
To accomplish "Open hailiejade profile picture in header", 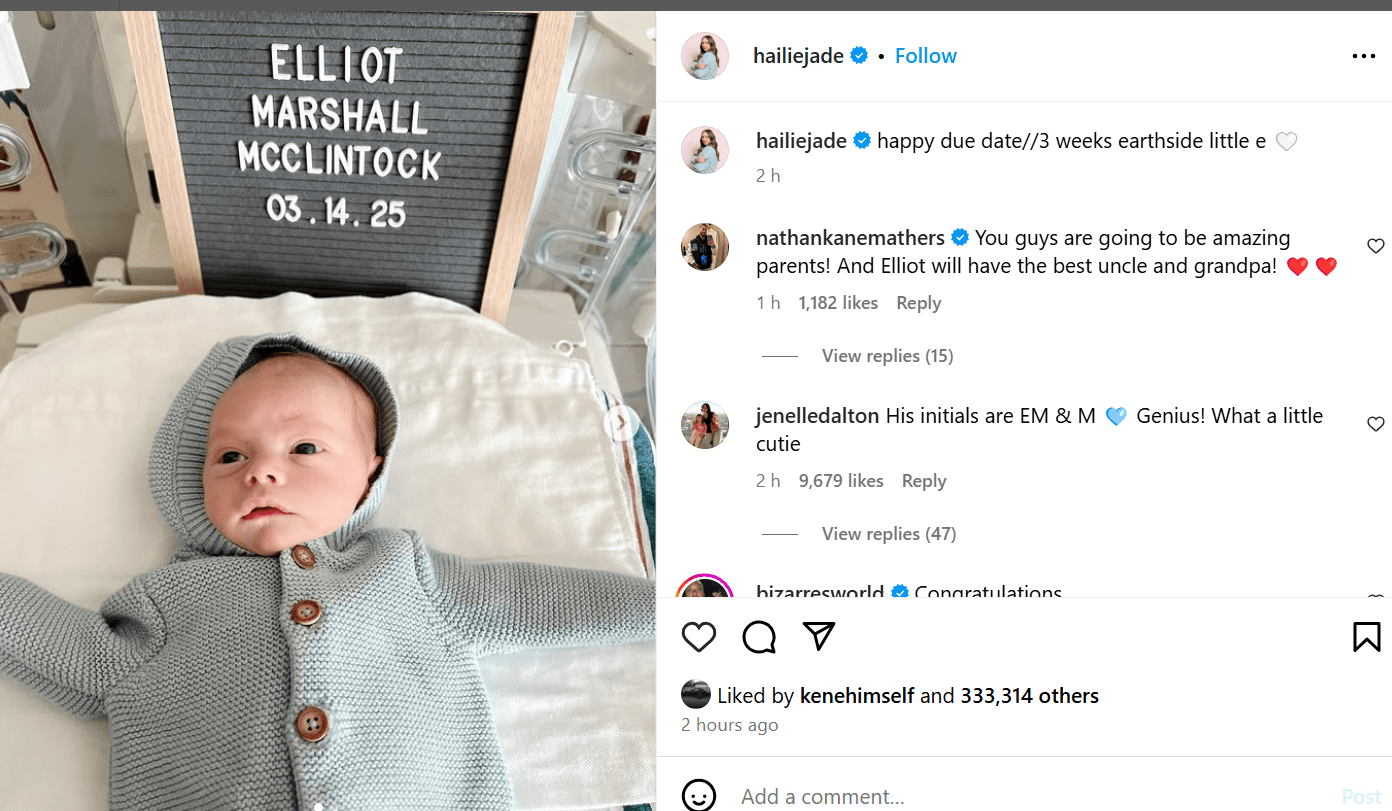I will point(705,56).
